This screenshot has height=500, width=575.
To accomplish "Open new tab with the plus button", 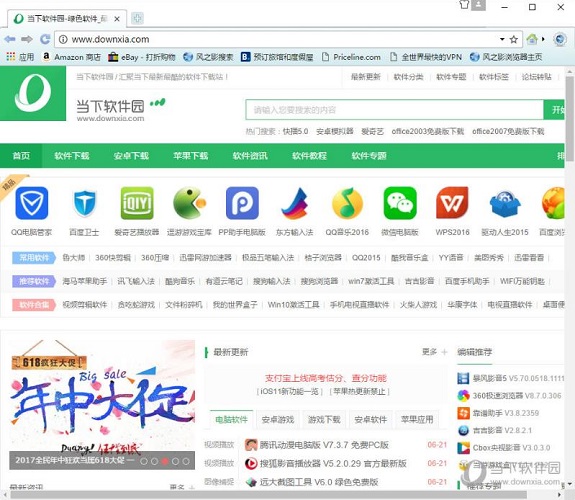I will click(x=137, y=18).
